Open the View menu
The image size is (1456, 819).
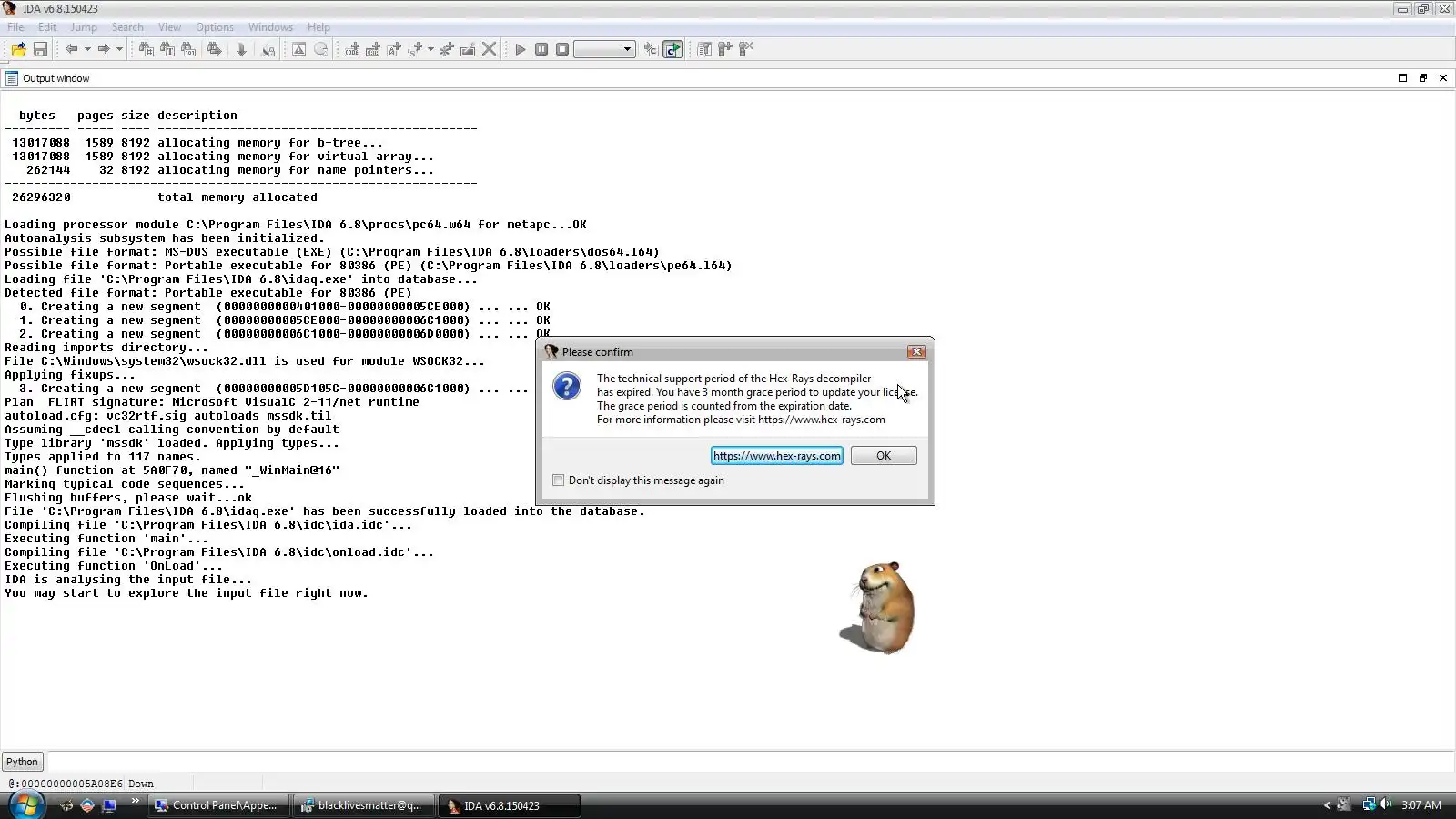point(169,27)
